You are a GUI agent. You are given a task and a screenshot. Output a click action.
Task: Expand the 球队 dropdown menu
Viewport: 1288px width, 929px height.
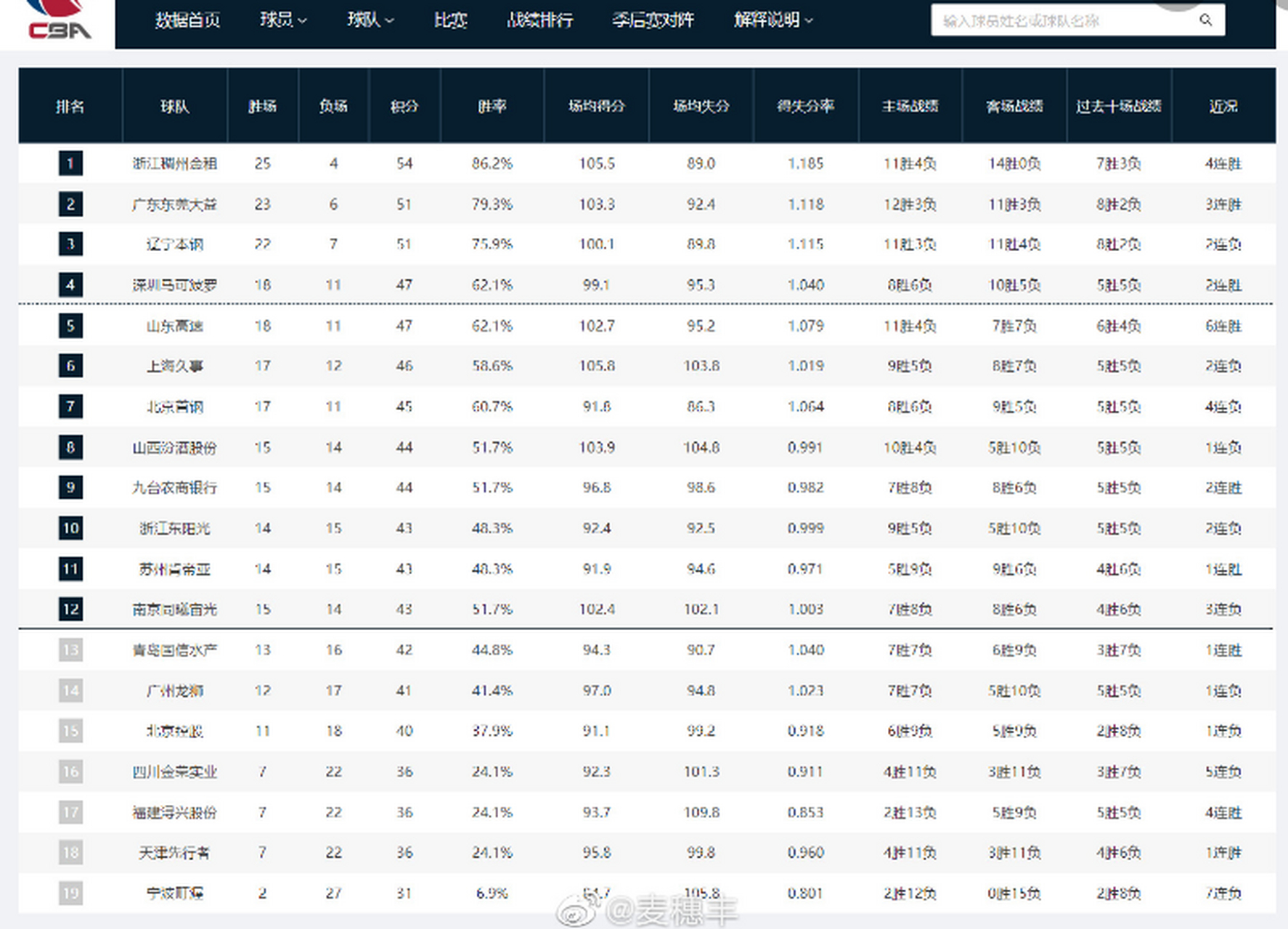pos(370,20)
